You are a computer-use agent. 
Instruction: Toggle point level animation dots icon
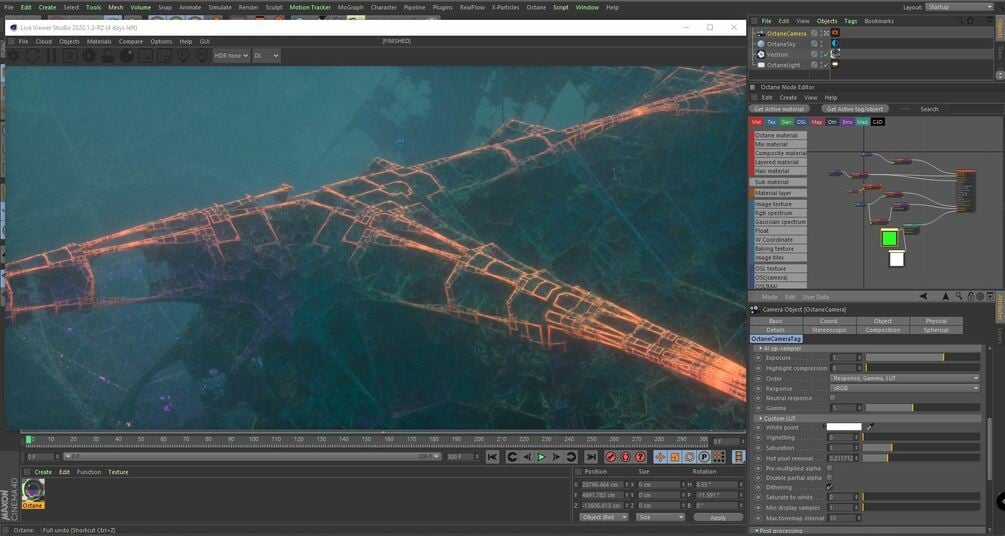click(x=718, y=456)
